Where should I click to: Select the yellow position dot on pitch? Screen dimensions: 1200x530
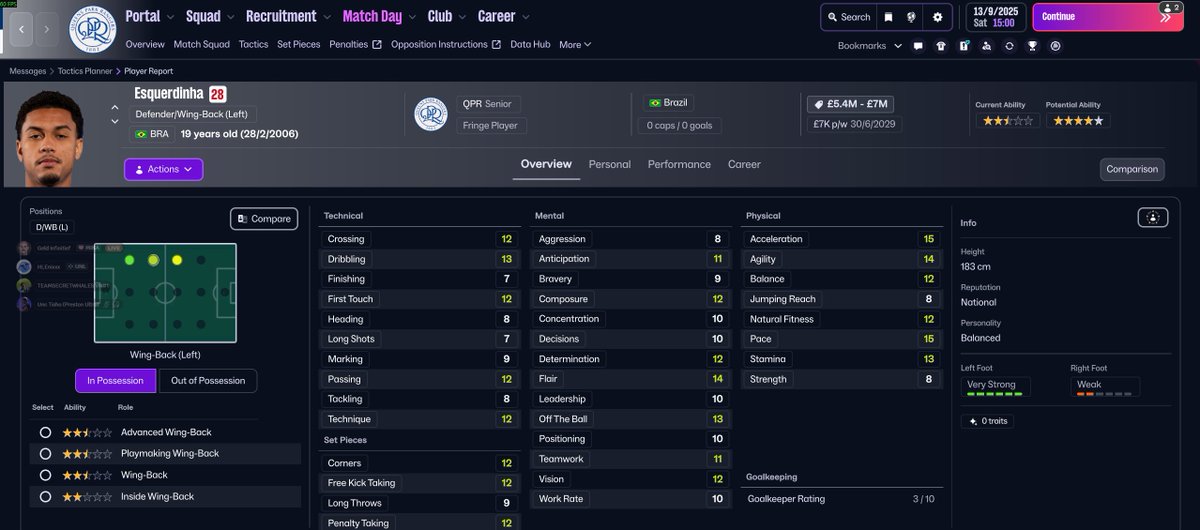(177, 260)
